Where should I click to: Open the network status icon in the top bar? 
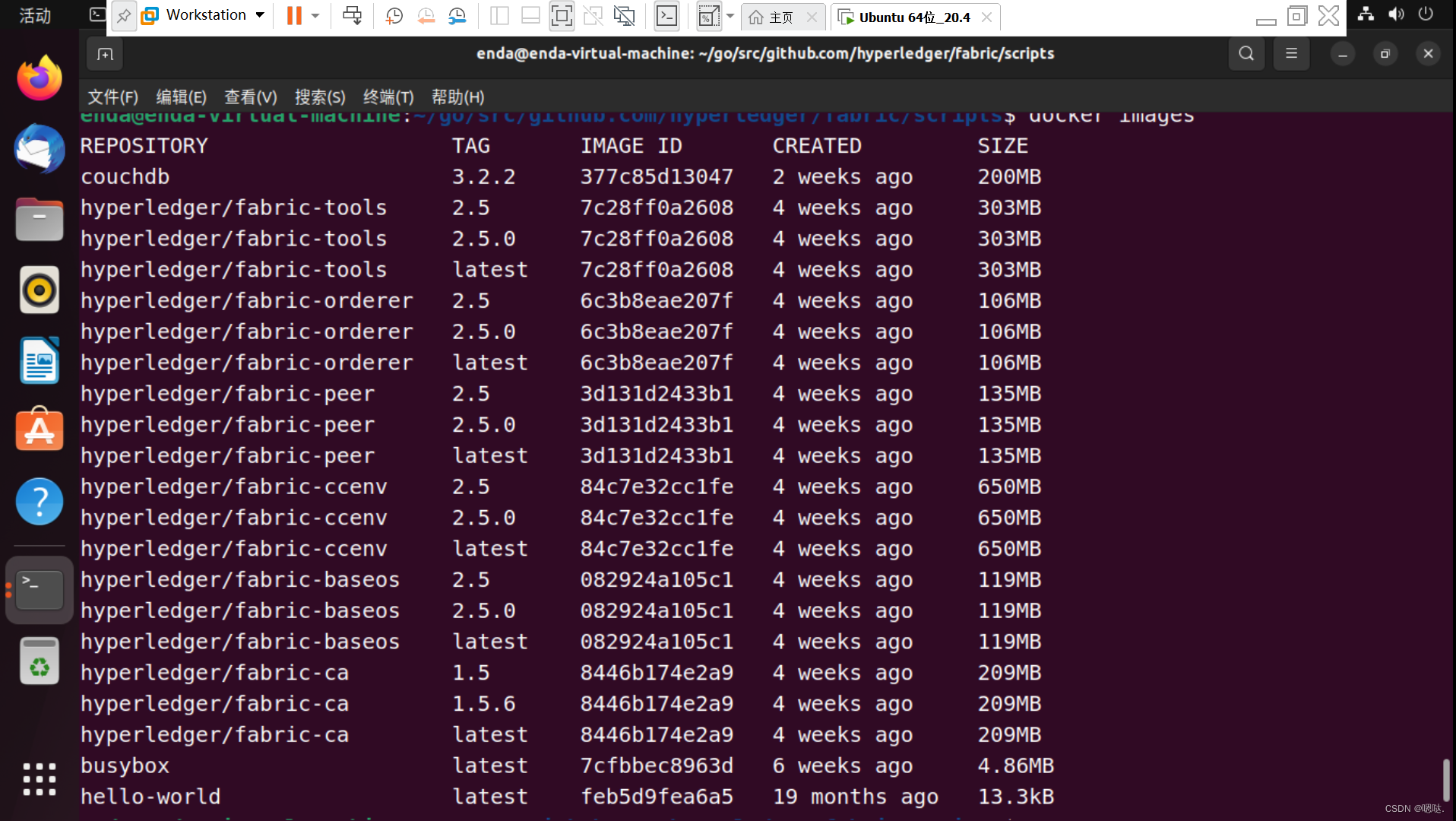pyautogui.click(x=1366, y=14)
